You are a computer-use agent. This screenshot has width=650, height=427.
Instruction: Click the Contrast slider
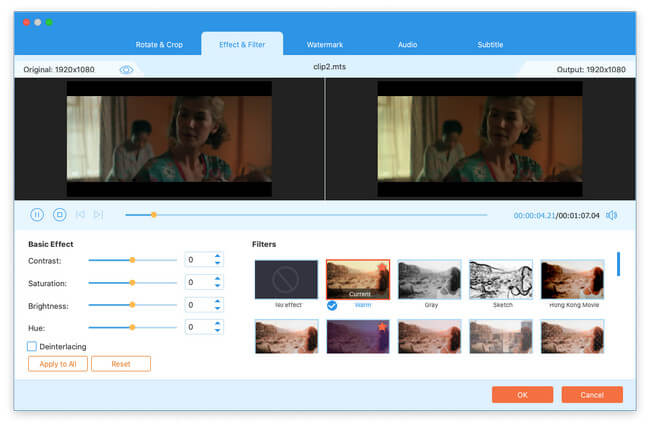click(x=133, y=260)
